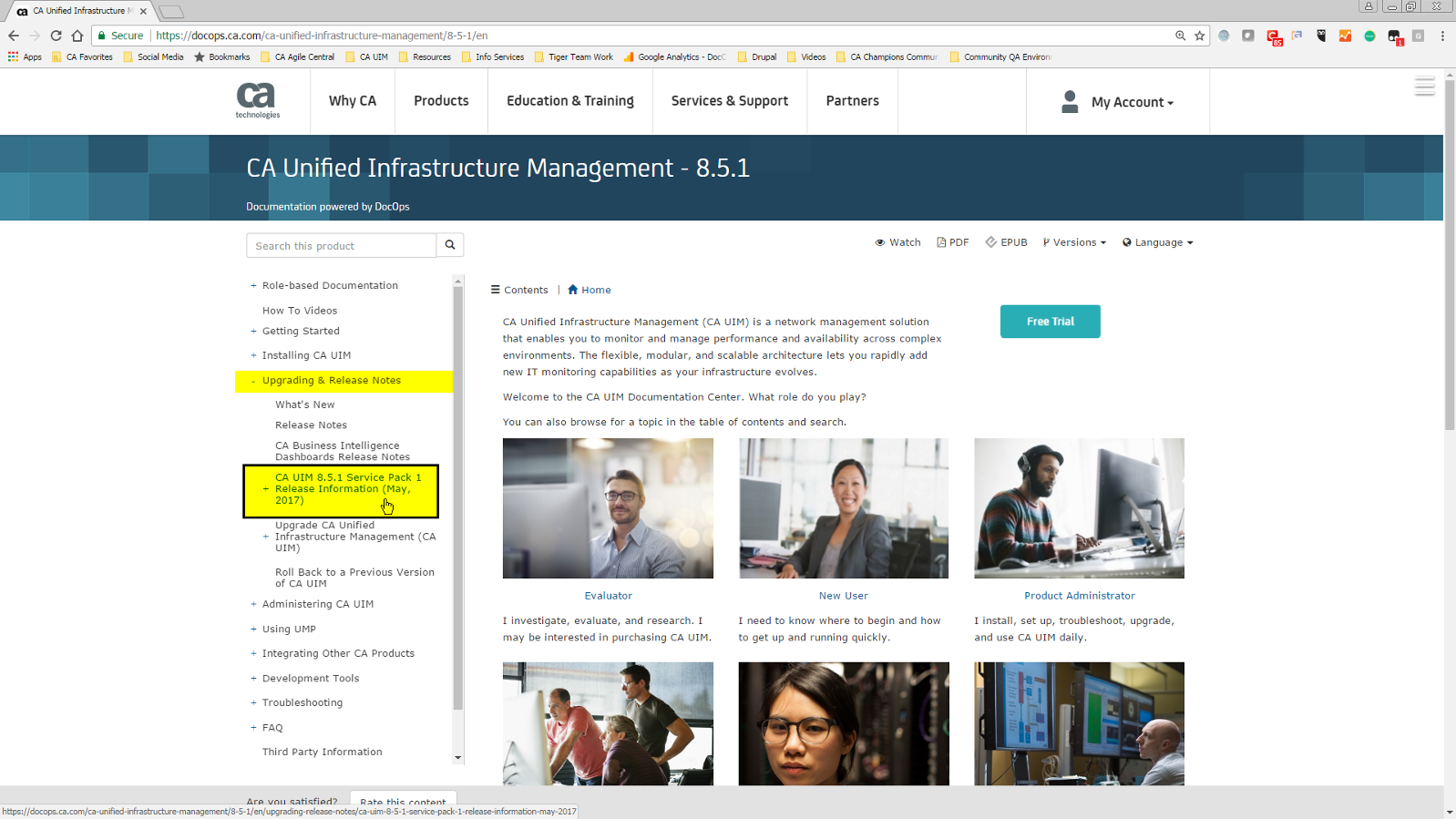Click the zoom icon in address bar
The height and width of the screenshot is (819, 1456).
coord(1180,36)
